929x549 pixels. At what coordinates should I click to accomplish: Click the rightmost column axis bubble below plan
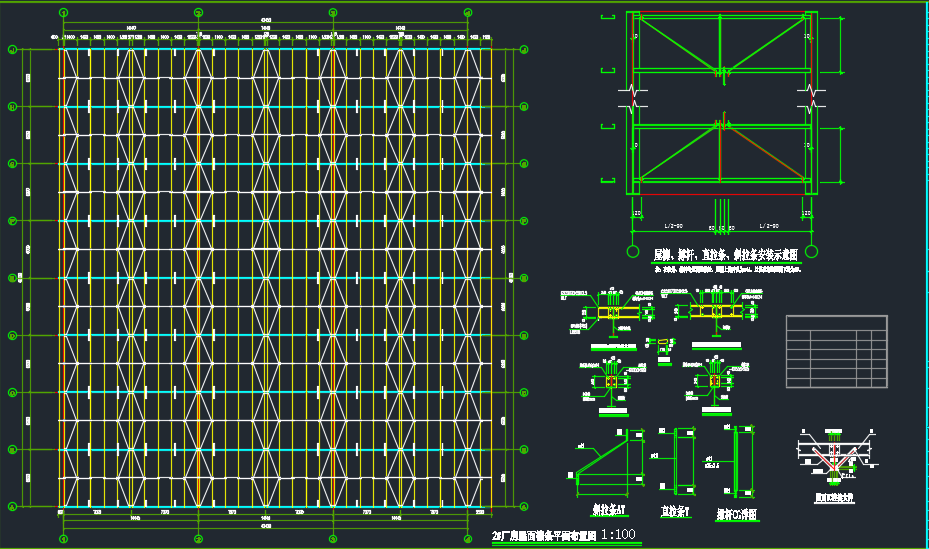(x=468, y=539)
